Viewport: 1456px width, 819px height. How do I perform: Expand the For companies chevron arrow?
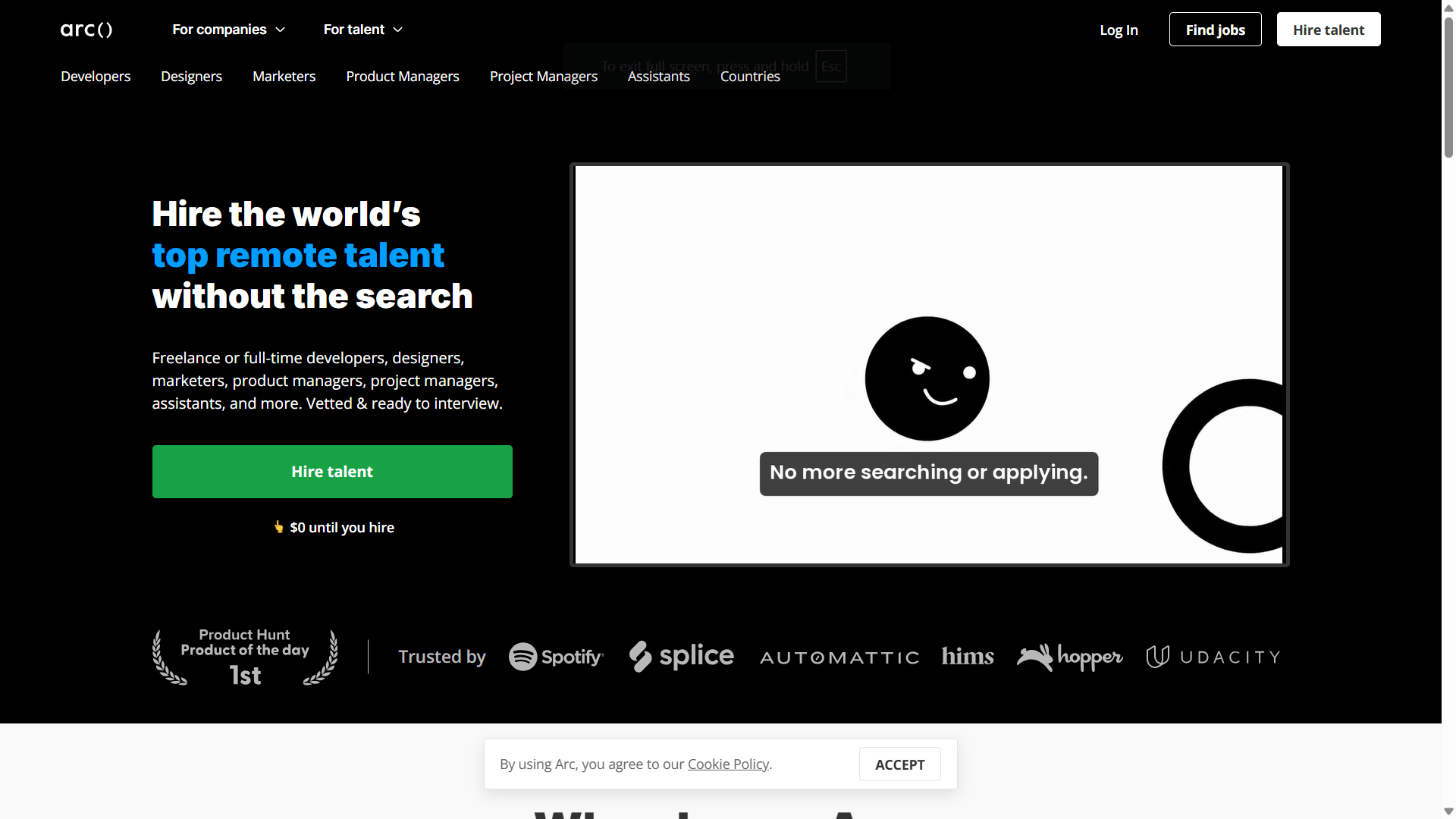coord(280,30)
